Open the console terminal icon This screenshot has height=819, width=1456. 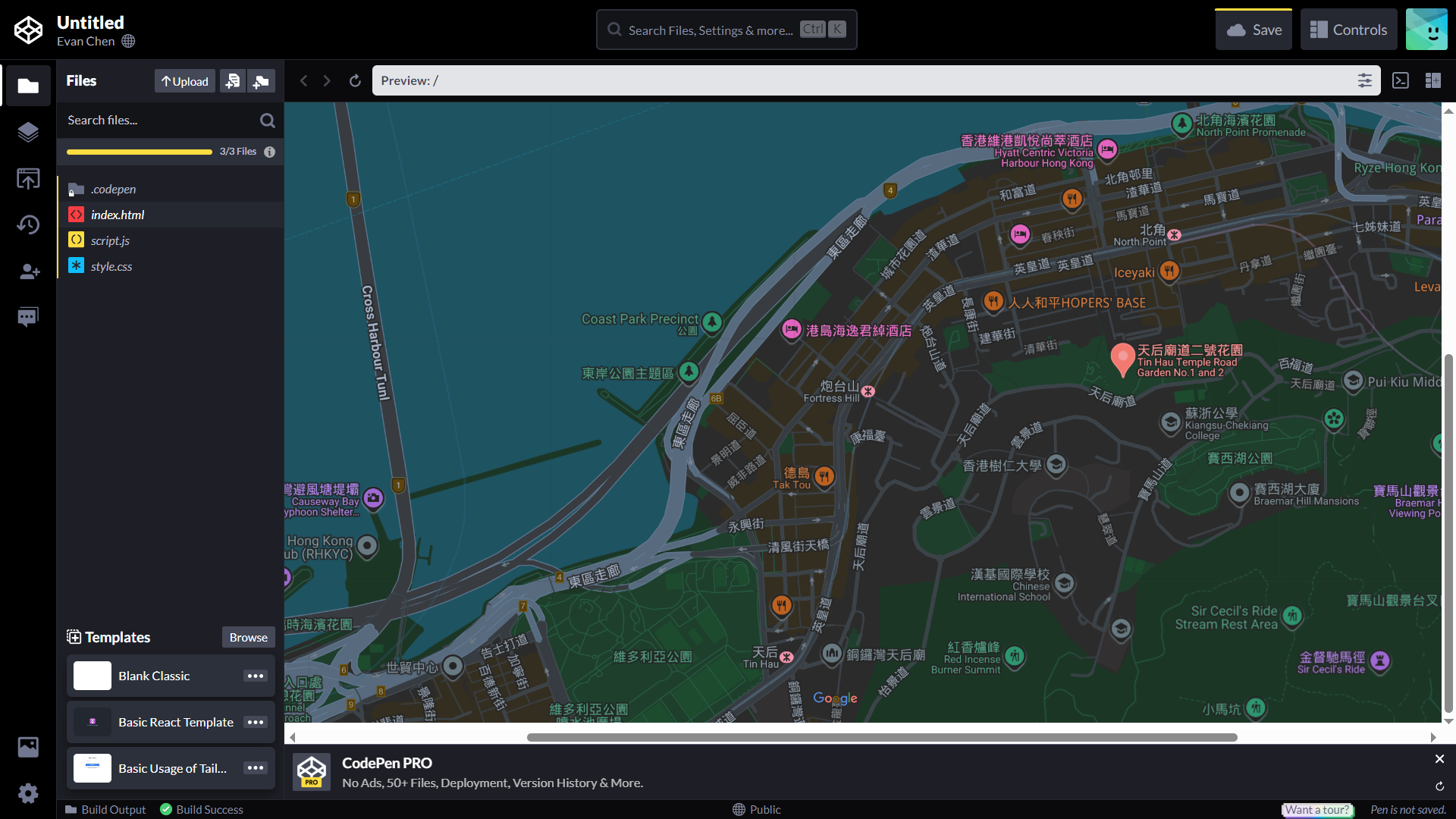tap(1401, 80)
